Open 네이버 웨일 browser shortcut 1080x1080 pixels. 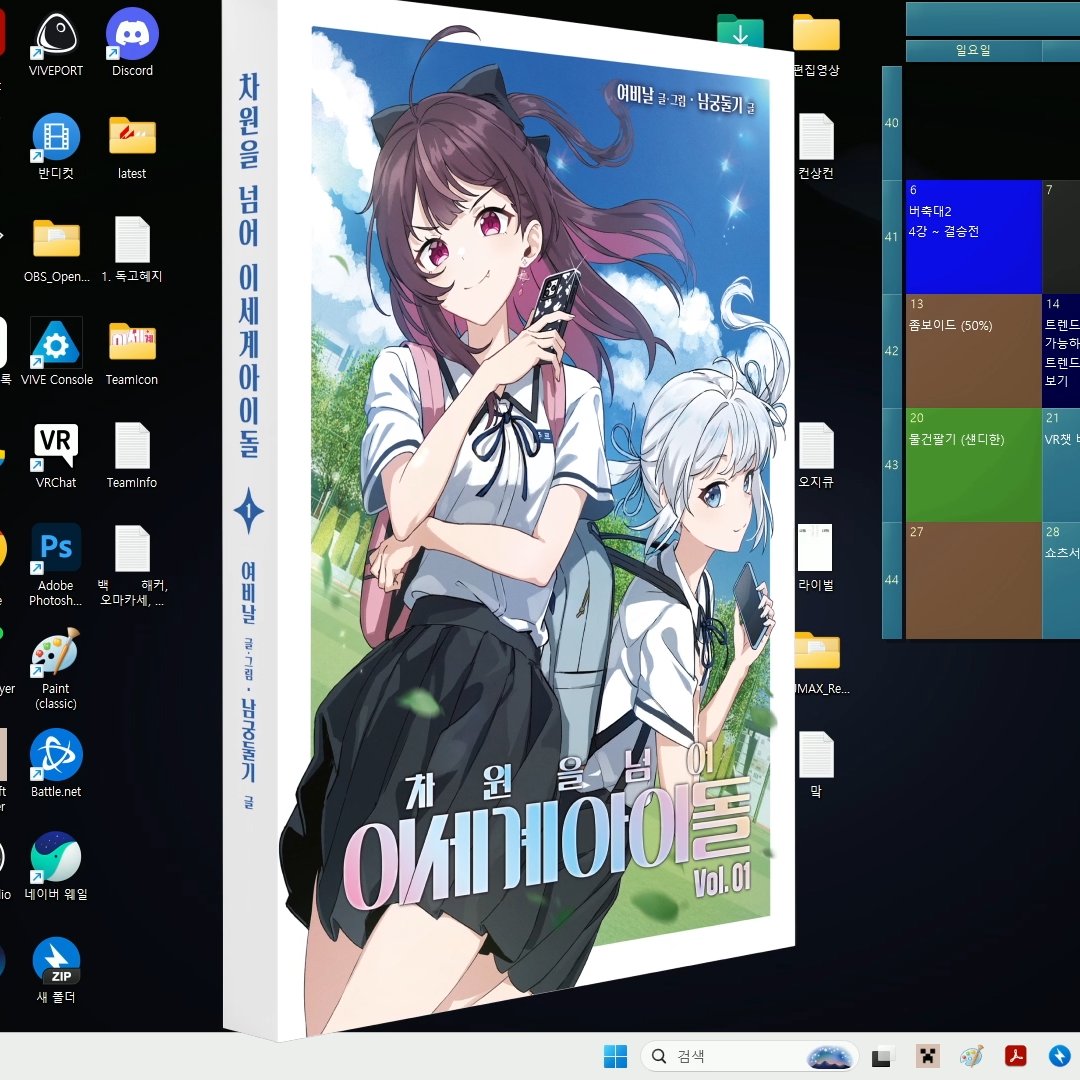click(56, 867)
